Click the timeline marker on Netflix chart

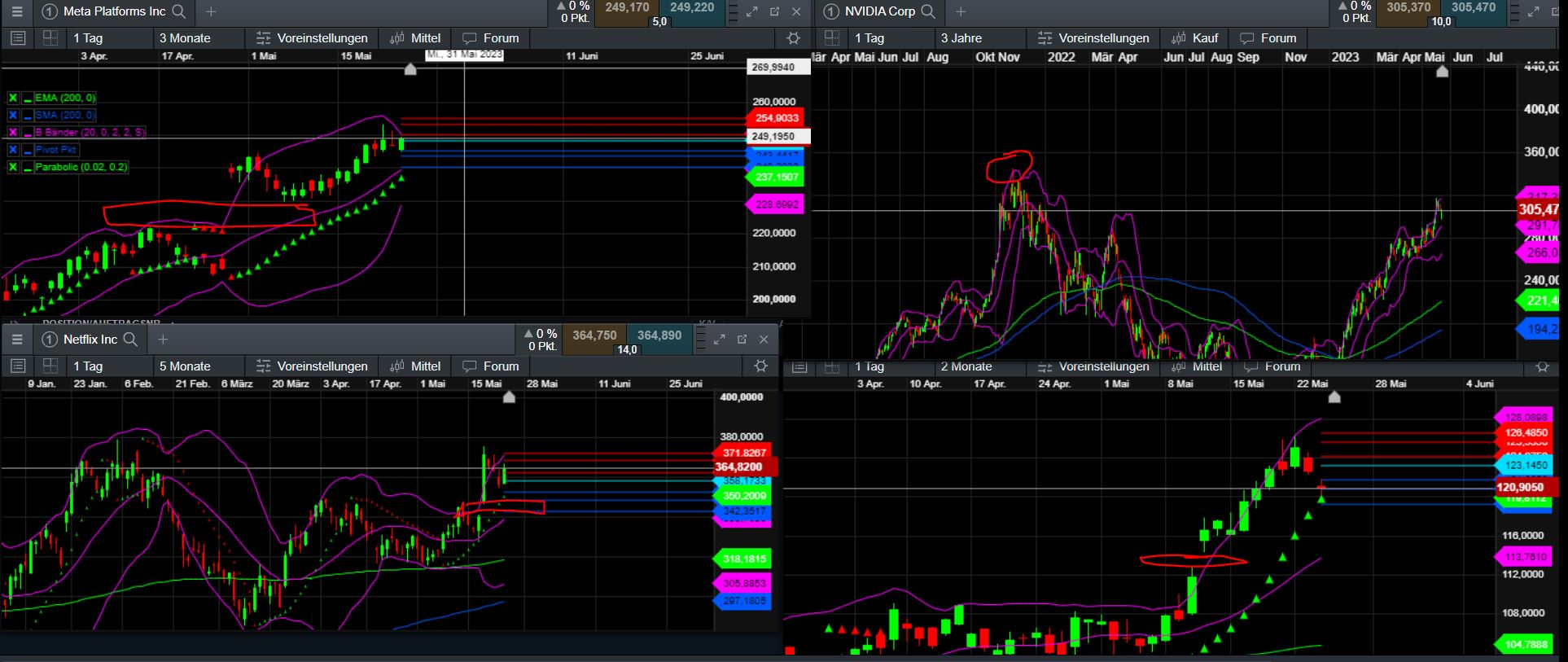(x=509, y=397)
